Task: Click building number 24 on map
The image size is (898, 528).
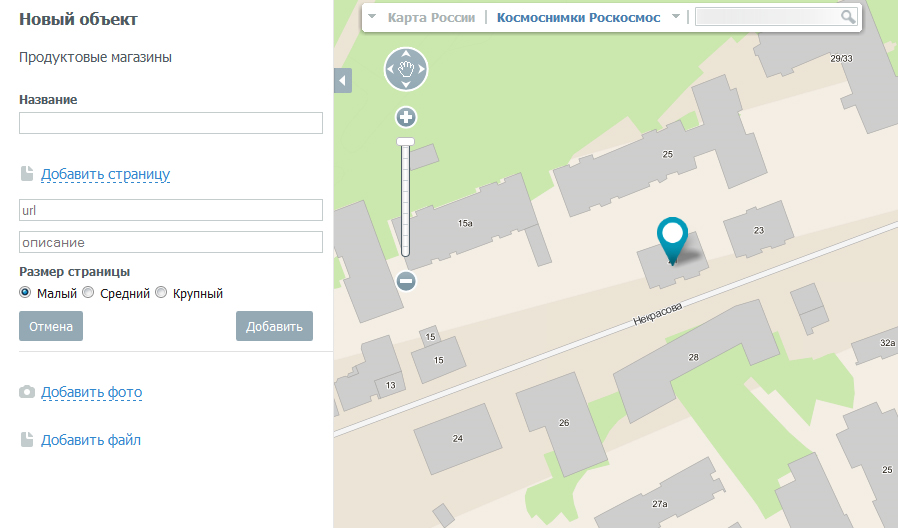Action: click(458, 439)
